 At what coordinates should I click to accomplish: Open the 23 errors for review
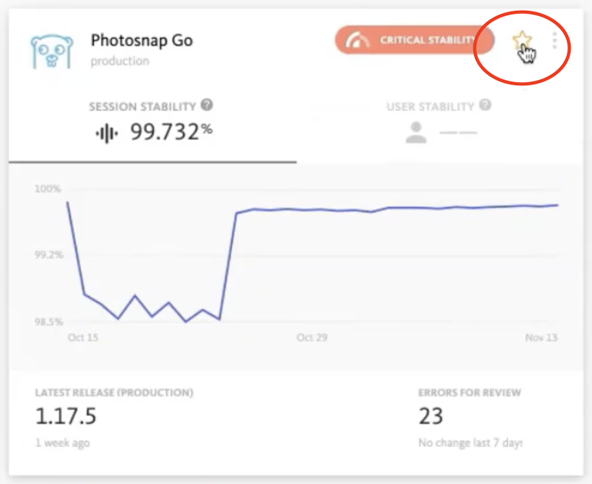(x=430, y=416)
